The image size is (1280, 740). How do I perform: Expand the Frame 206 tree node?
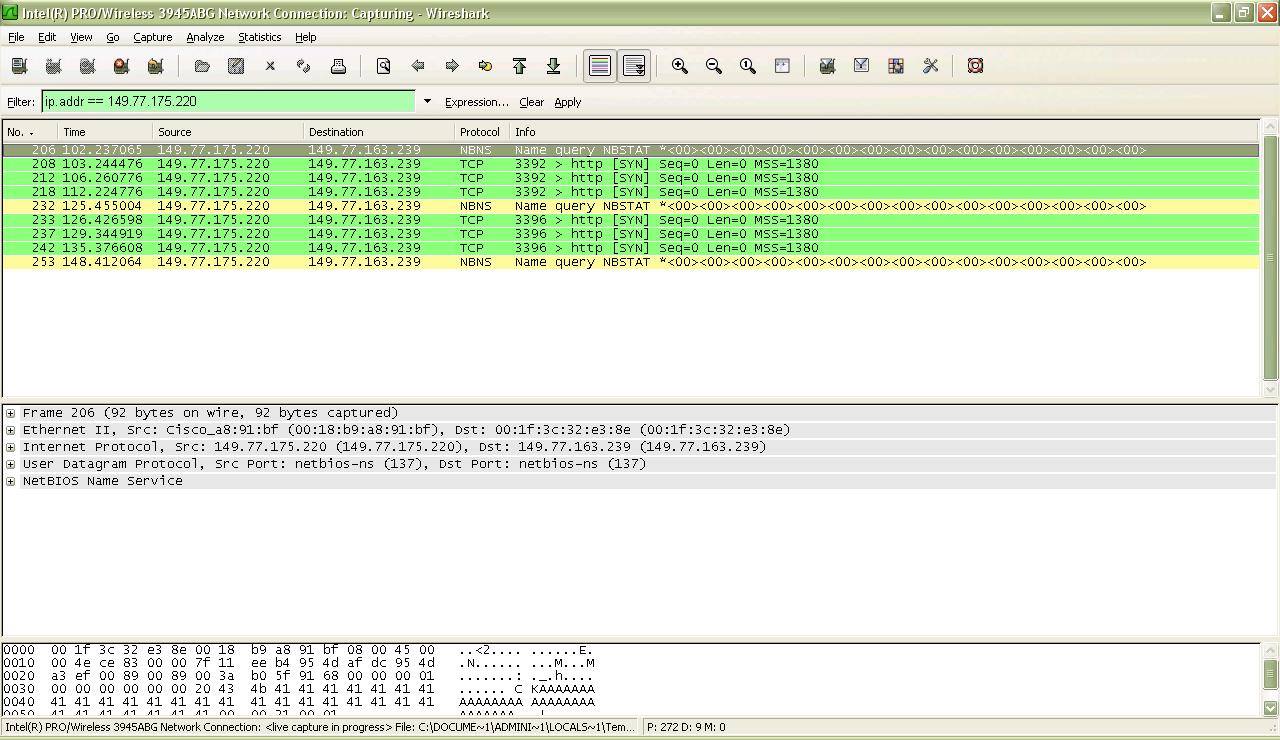[10, 413]
